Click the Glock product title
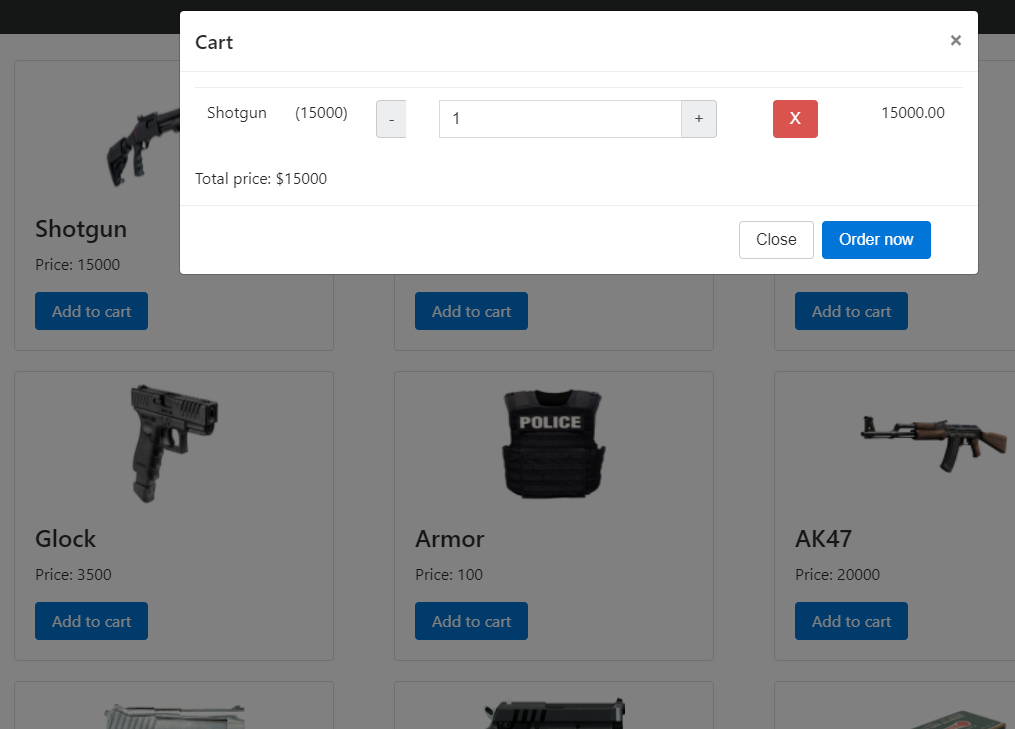This screenshot has height=729, width=1015. coord(65,539)
